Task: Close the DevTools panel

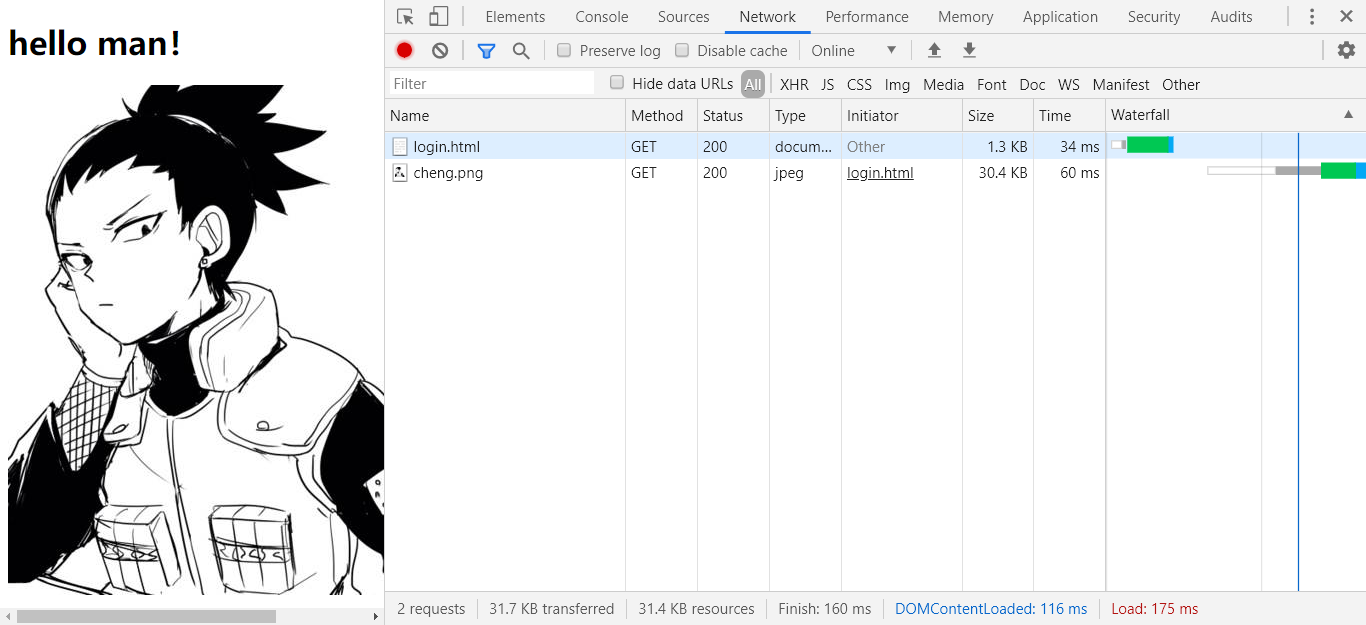Action: (1346, 17)
